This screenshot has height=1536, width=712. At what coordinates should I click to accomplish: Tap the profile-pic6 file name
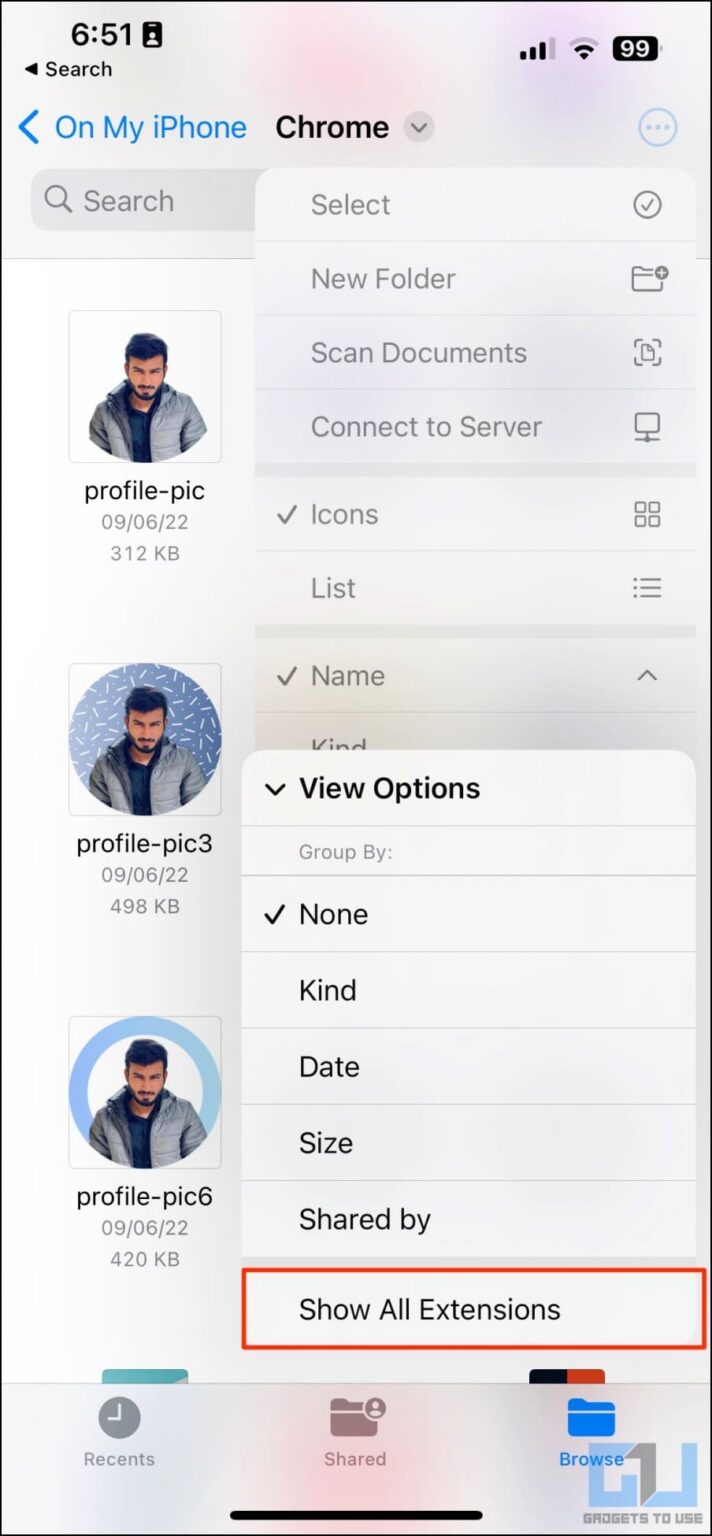tap(145, 1197)
